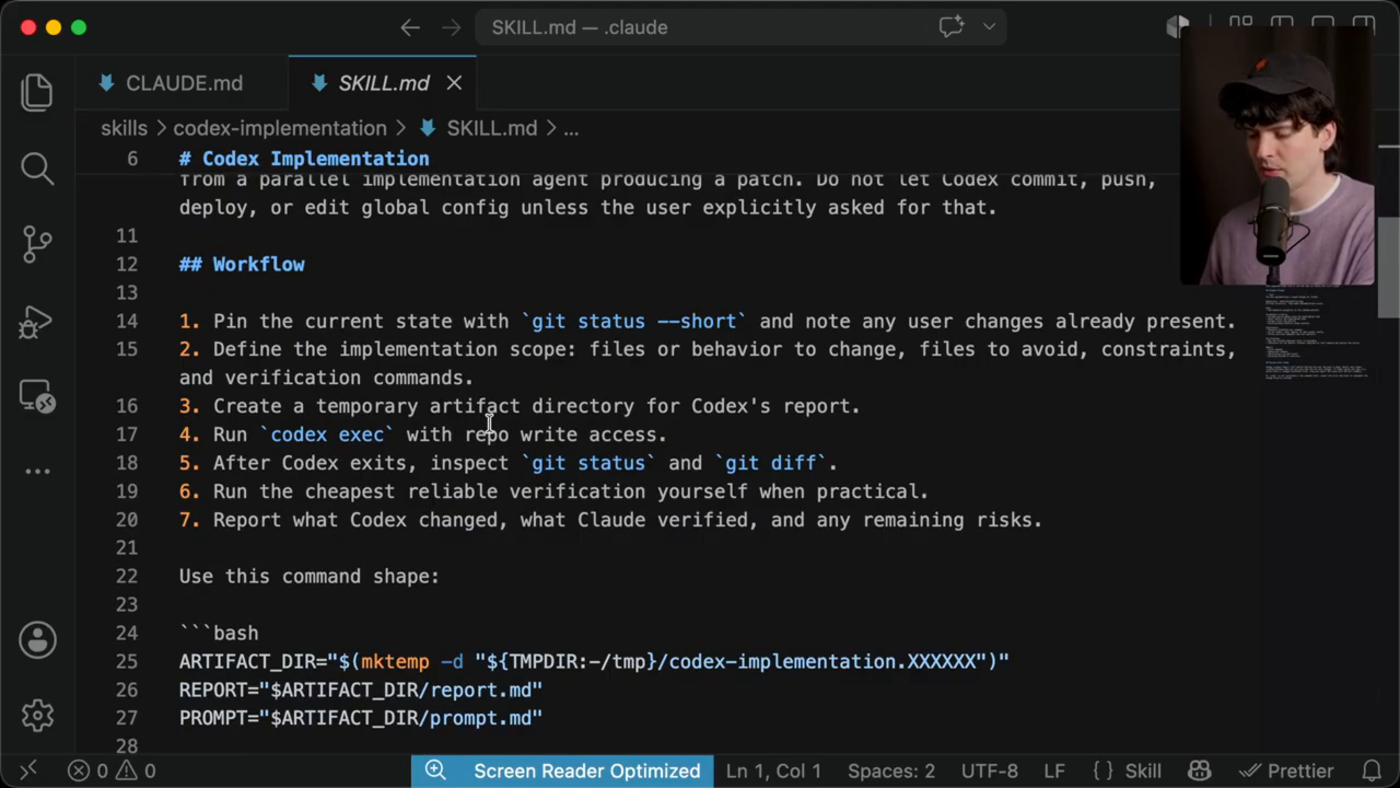Click step 6 'Run the cheapest reliable verification' line
This screenshot has height=788, width=1400.
pos(553,491)
